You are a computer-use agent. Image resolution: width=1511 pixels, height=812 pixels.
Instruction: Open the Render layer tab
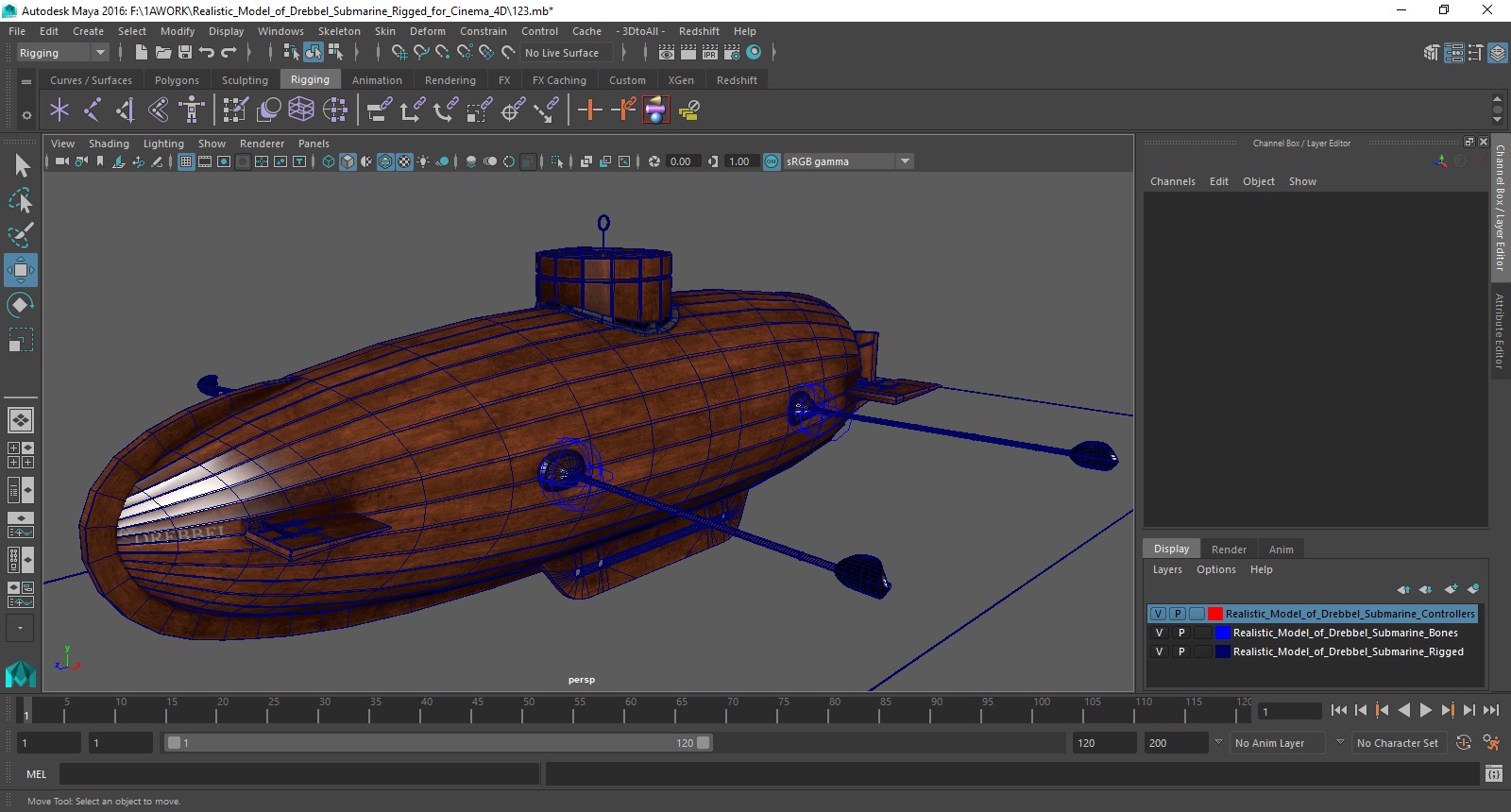1229,549
